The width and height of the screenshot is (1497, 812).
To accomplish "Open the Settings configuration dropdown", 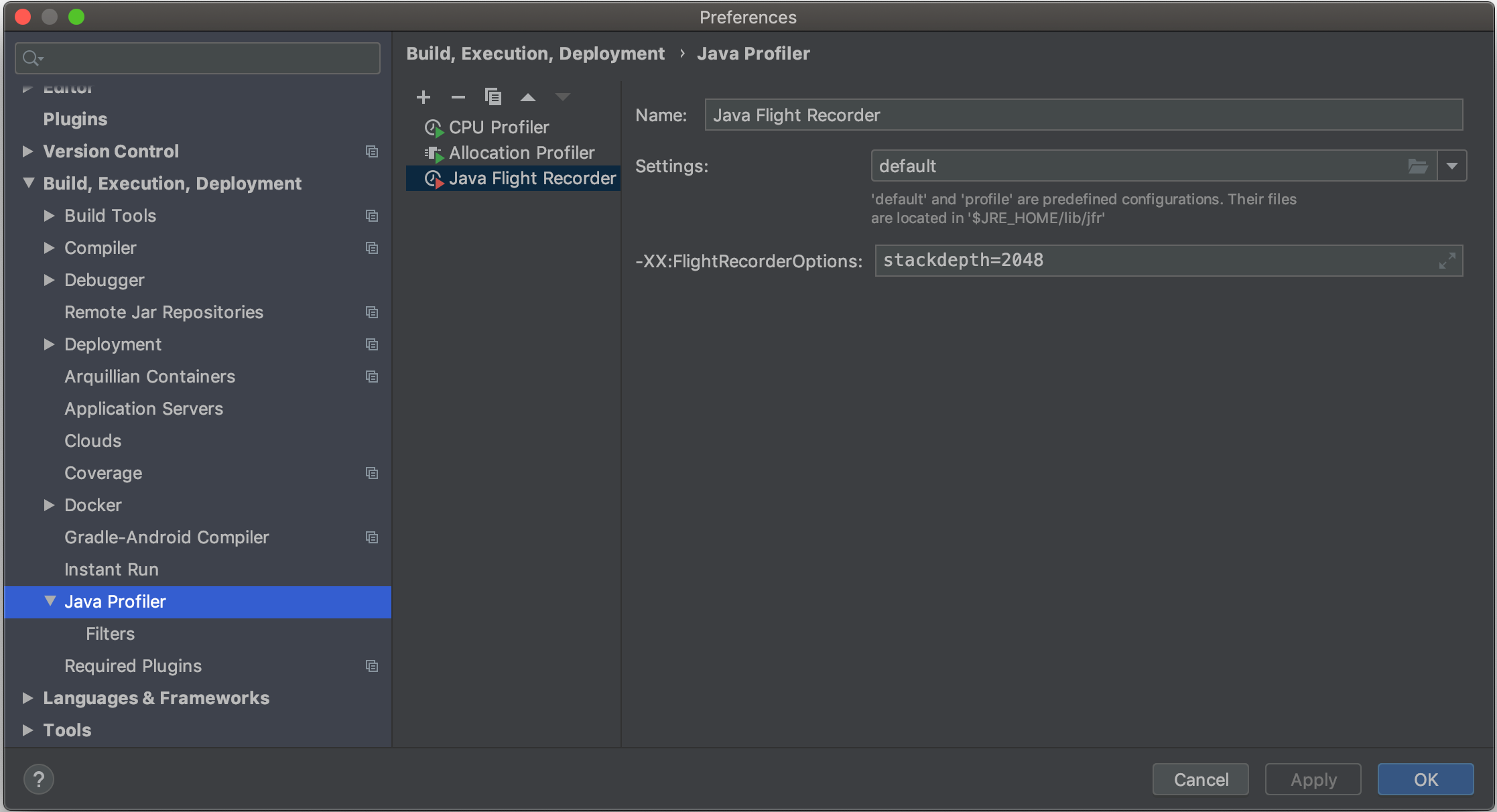I will coord(1453,166).
